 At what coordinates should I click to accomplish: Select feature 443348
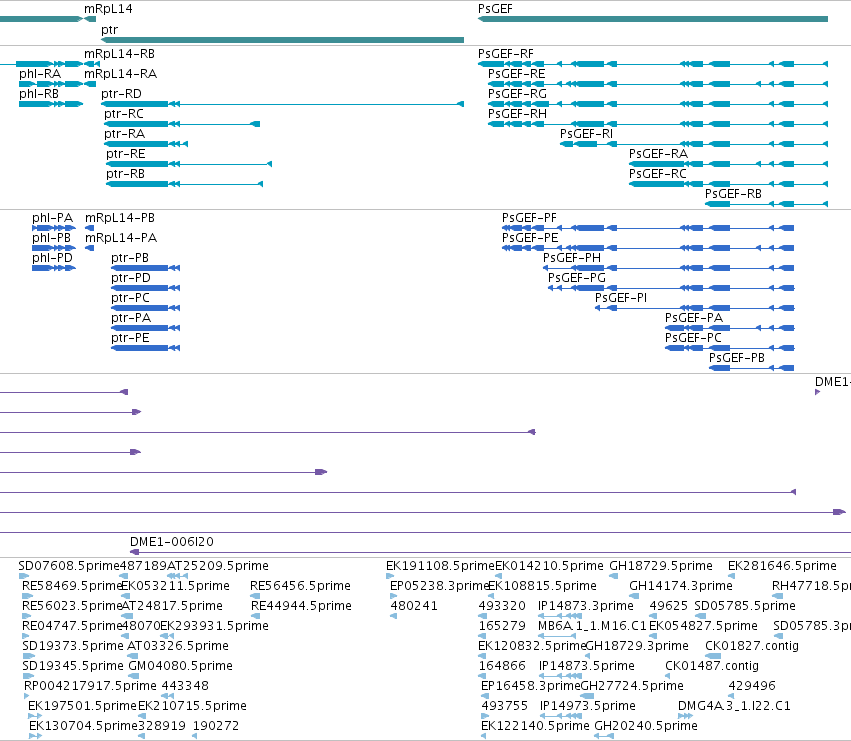click(x=185, y=686)
